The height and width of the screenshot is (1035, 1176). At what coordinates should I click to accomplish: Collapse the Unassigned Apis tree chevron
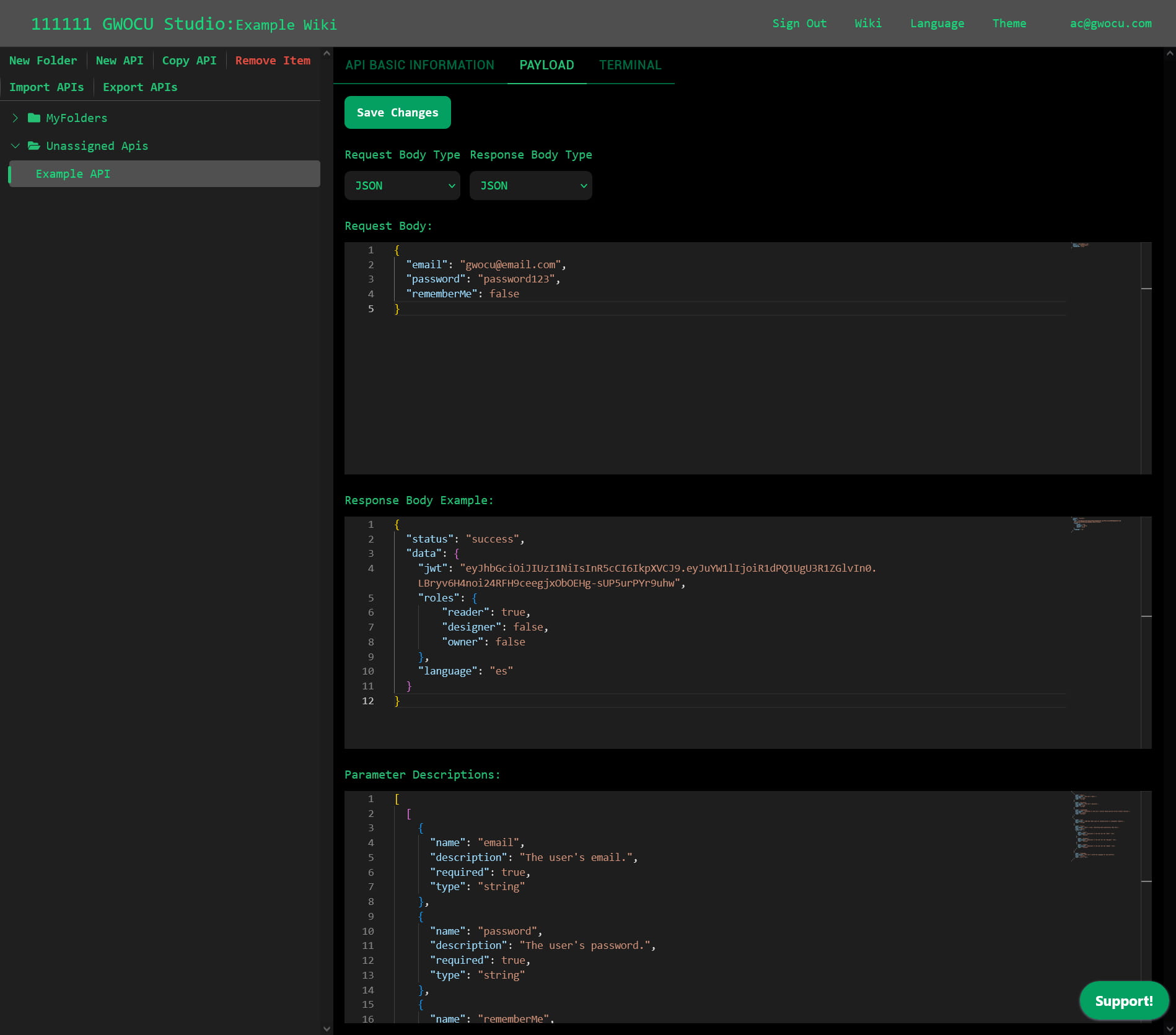point(15,146)
